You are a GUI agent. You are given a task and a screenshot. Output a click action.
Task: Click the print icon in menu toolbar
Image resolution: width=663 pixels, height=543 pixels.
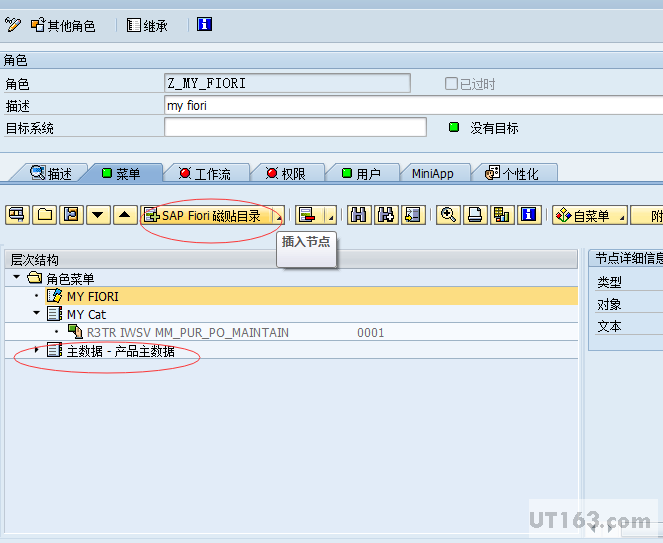(x=475, y=215)
